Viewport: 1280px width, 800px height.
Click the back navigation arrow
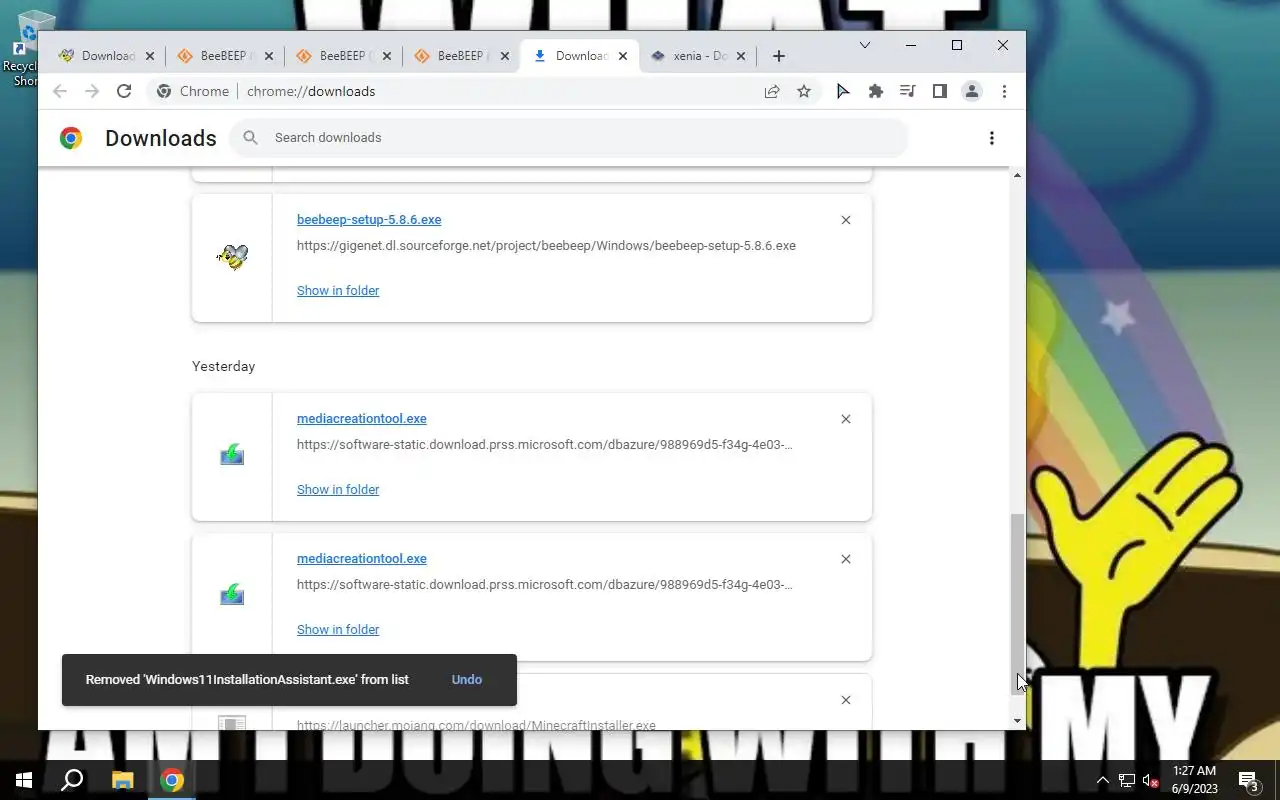pyautogui.click(x=60, y=91)
